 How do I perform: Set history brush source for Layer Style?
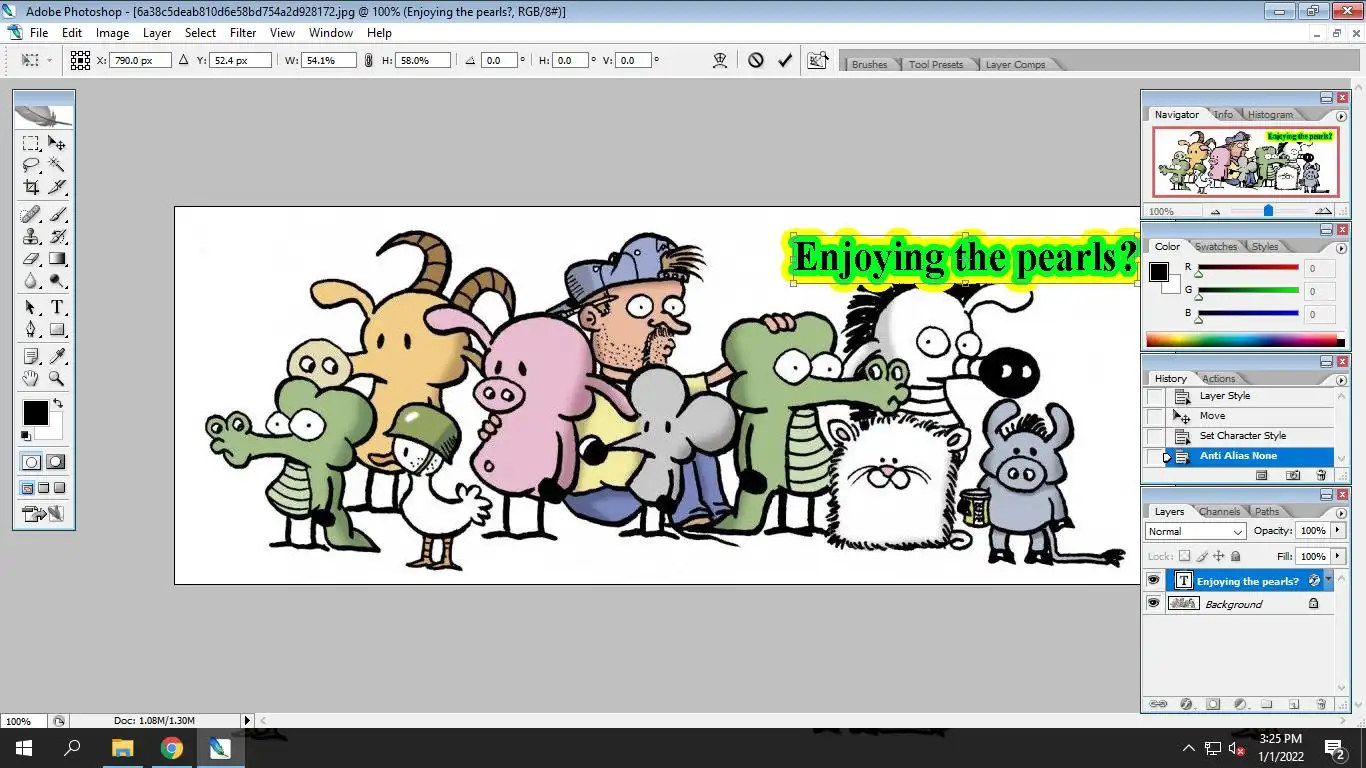point(1155,396)
